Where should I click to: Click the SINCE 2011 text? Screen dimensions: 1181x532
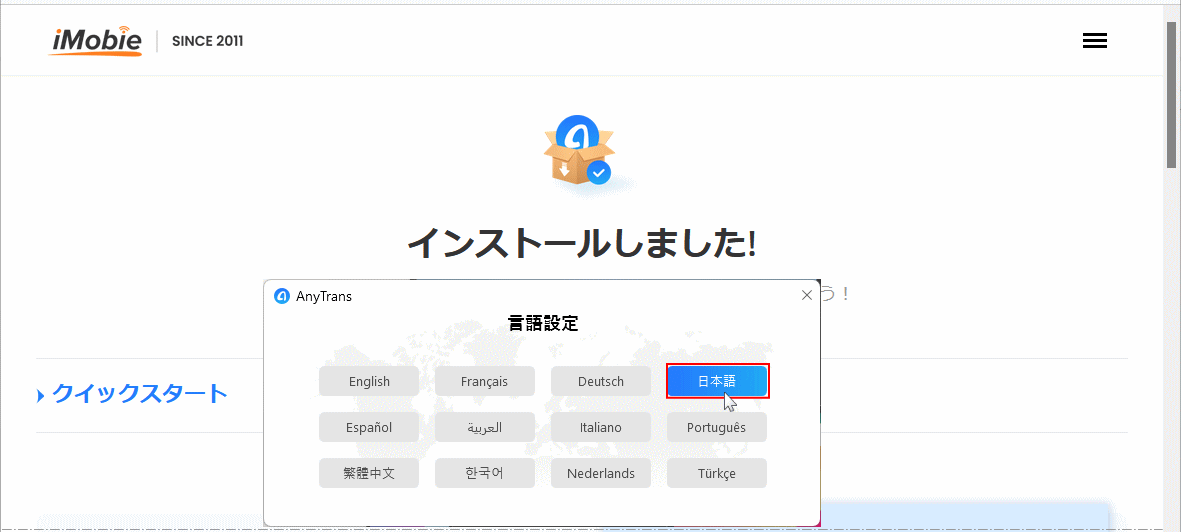click(x=207, y=41)
